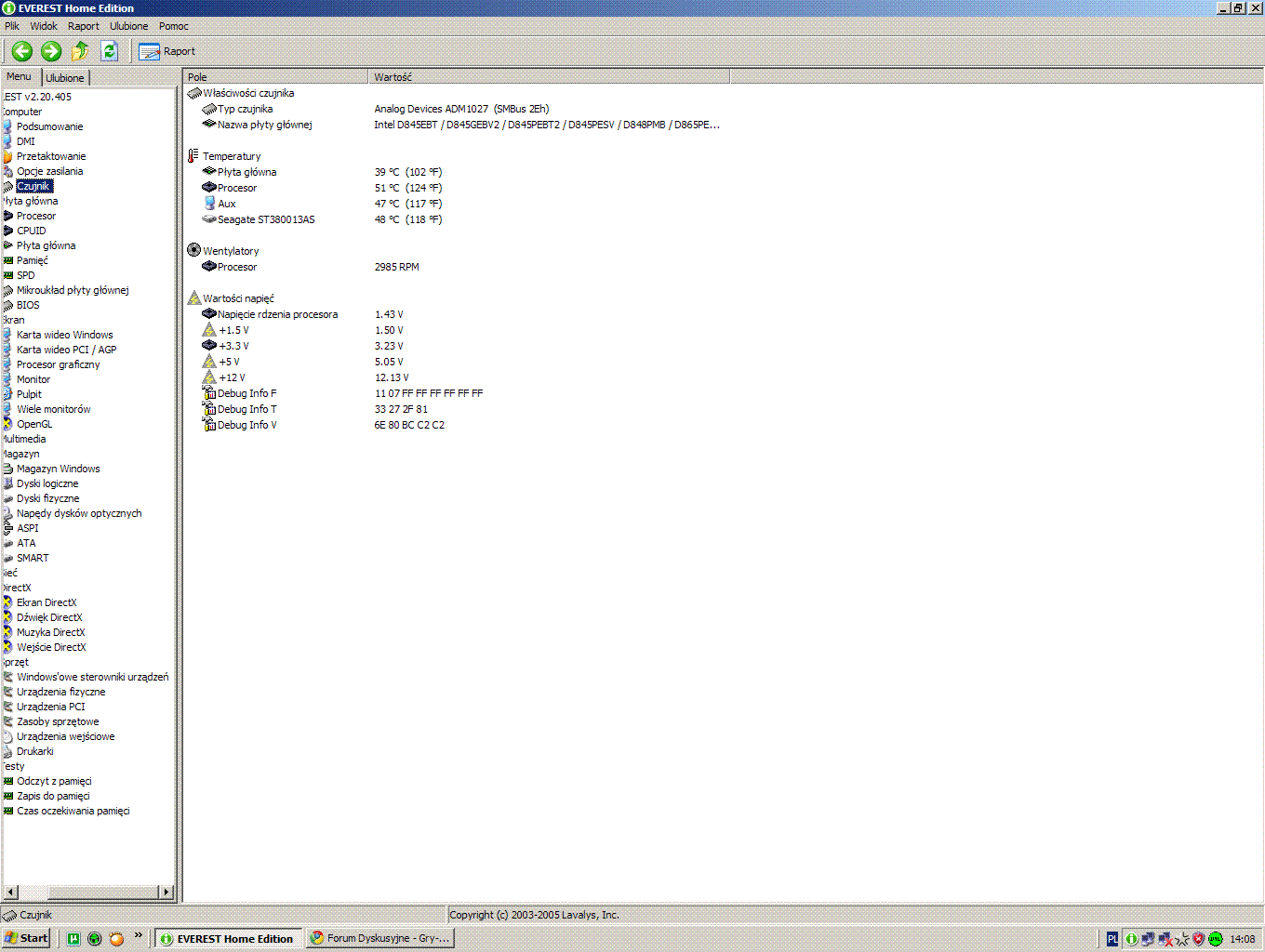Select Dźwięk DirectX tree item

coord(49,617)
